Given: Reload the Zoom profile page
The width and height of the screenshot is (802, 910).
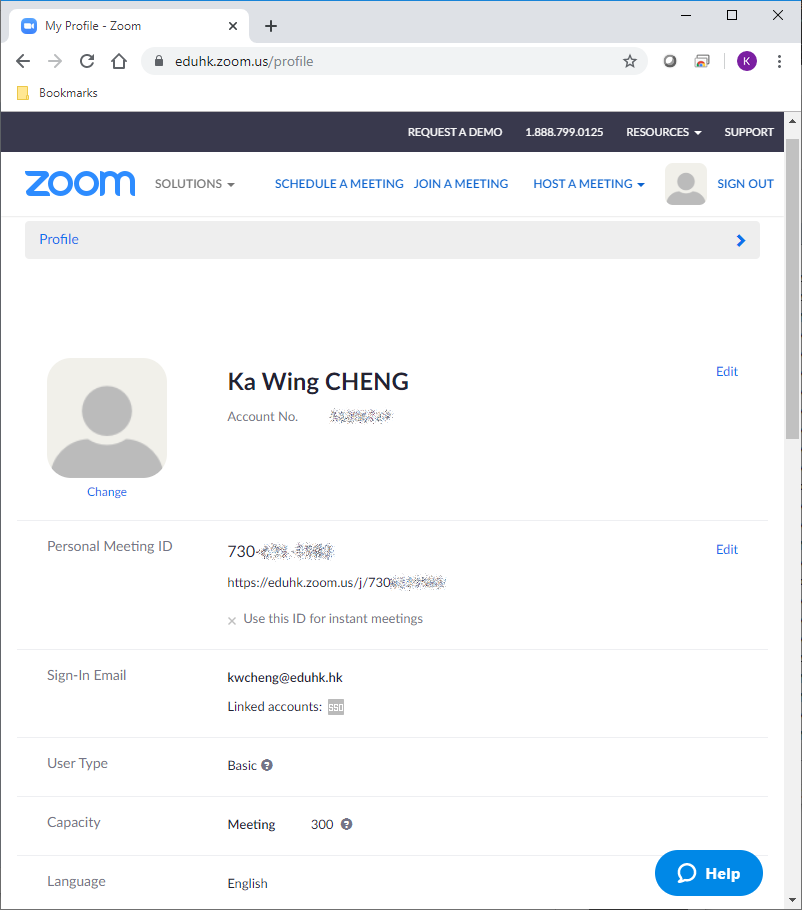Looking at the screenshot, I should coord(87,61).
